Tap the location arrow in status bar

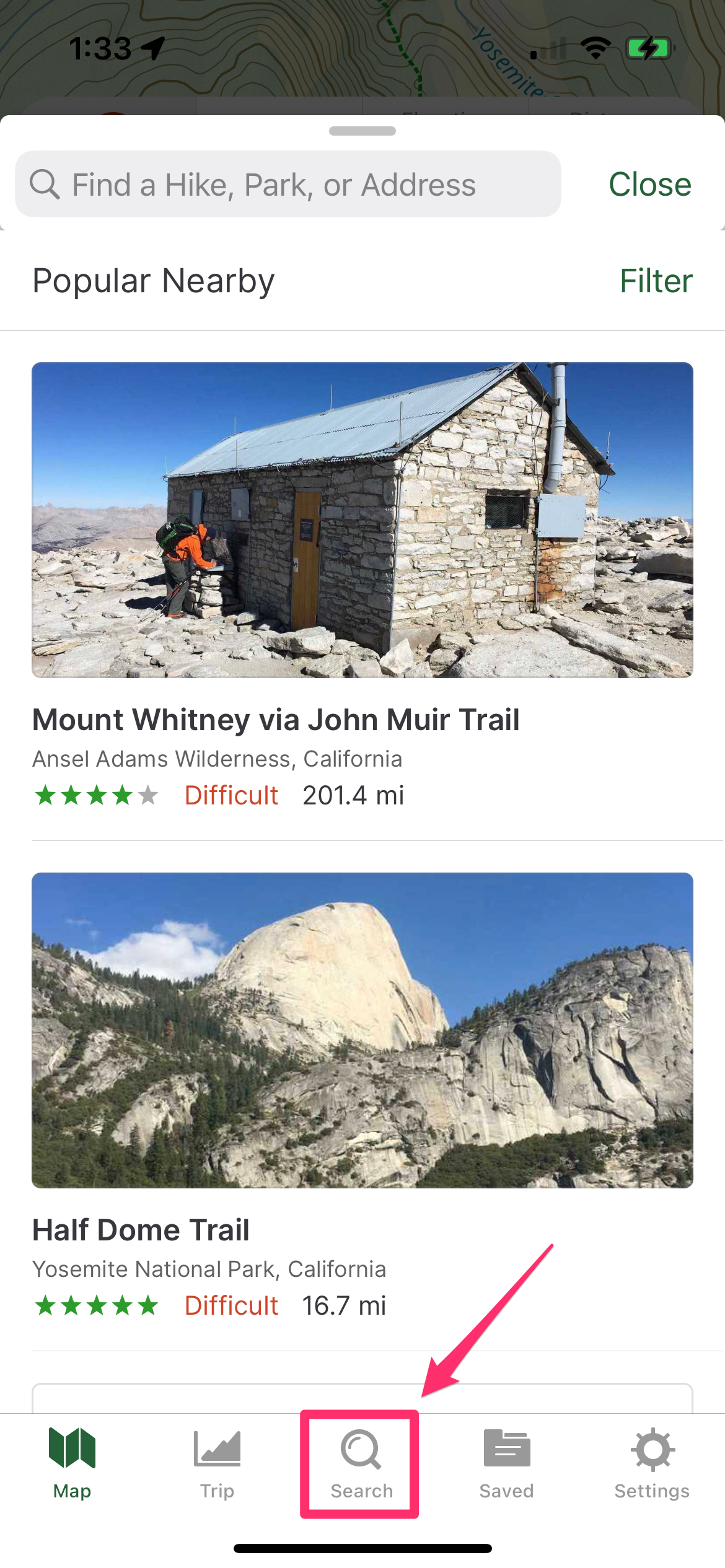[x=153, y=48]
